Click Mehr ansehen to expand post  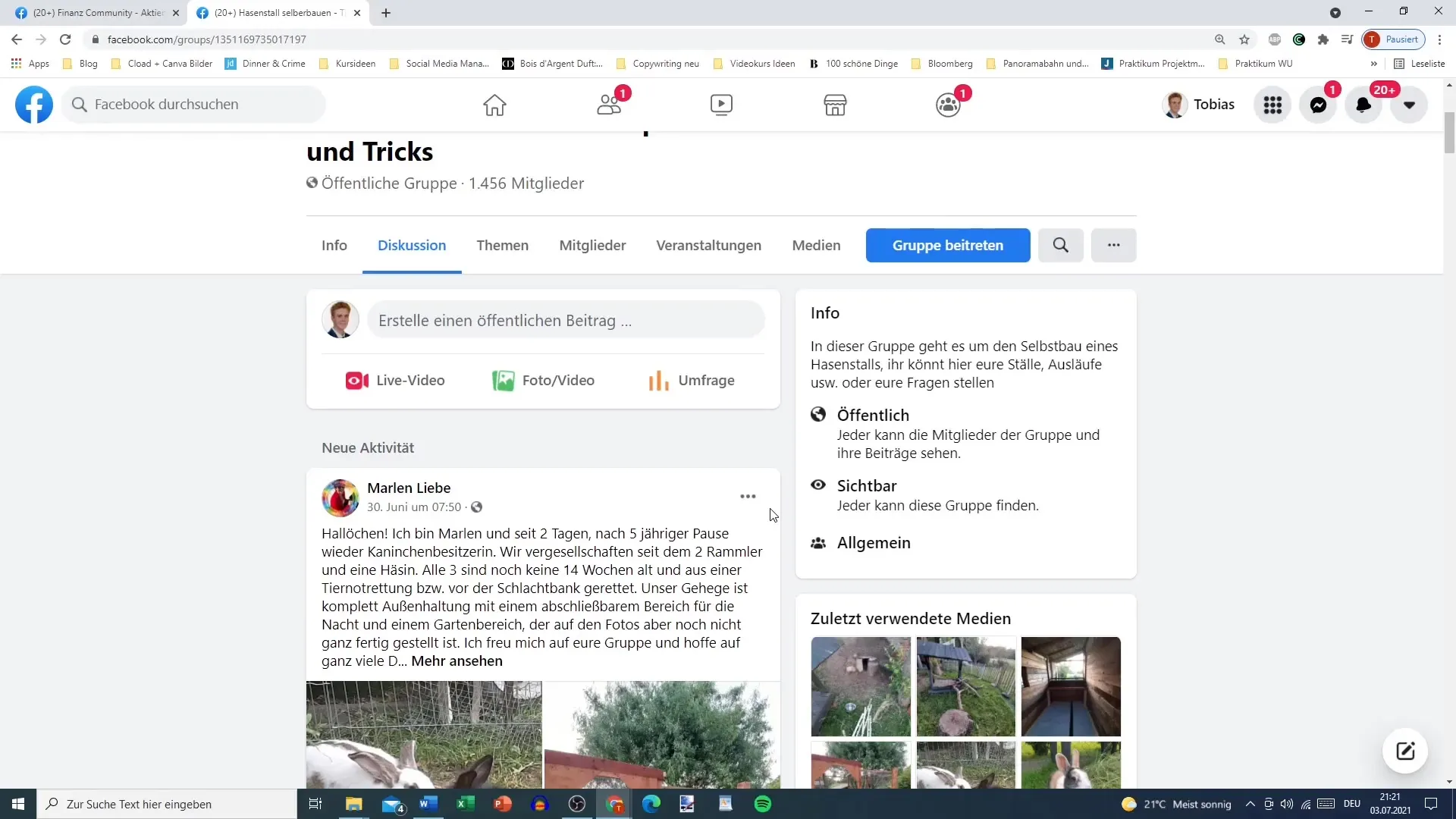click(457, 661)
